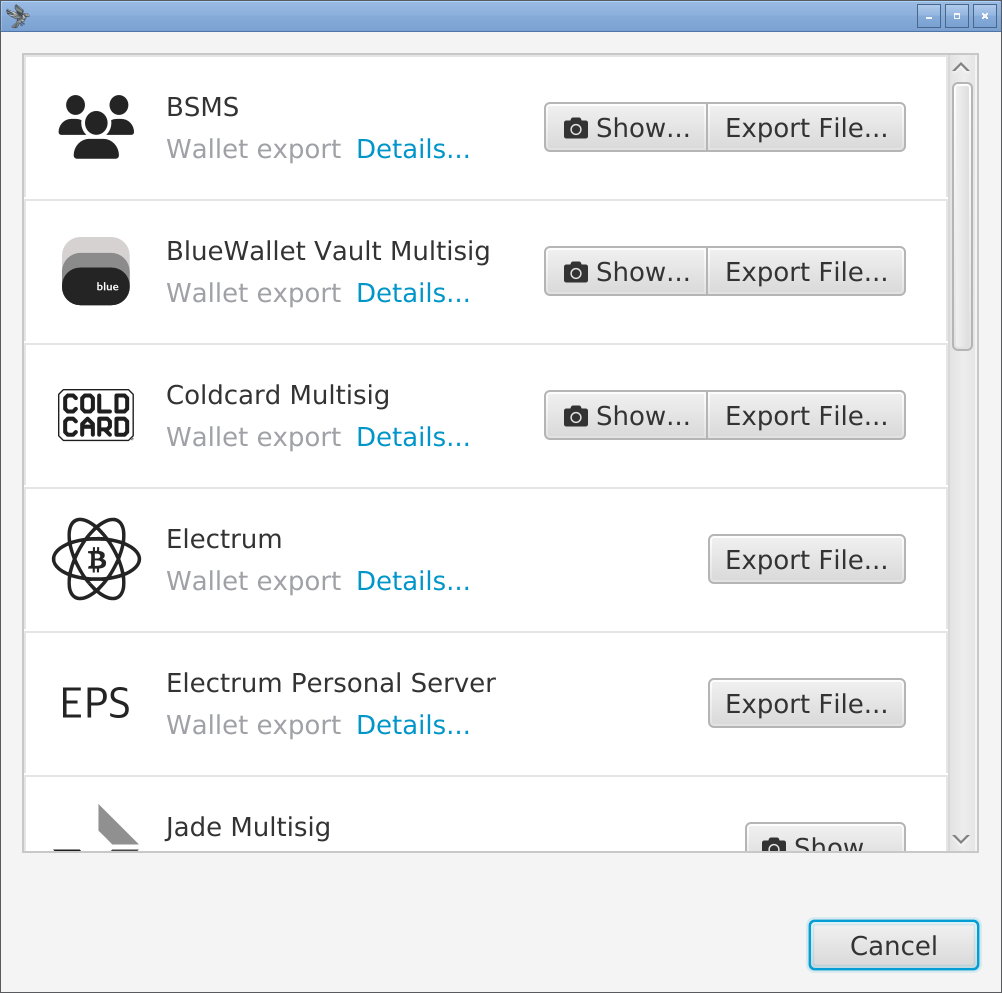Show QR for BSMS wallet export
Screen dimensions: 1002x993
coord(626,127)
